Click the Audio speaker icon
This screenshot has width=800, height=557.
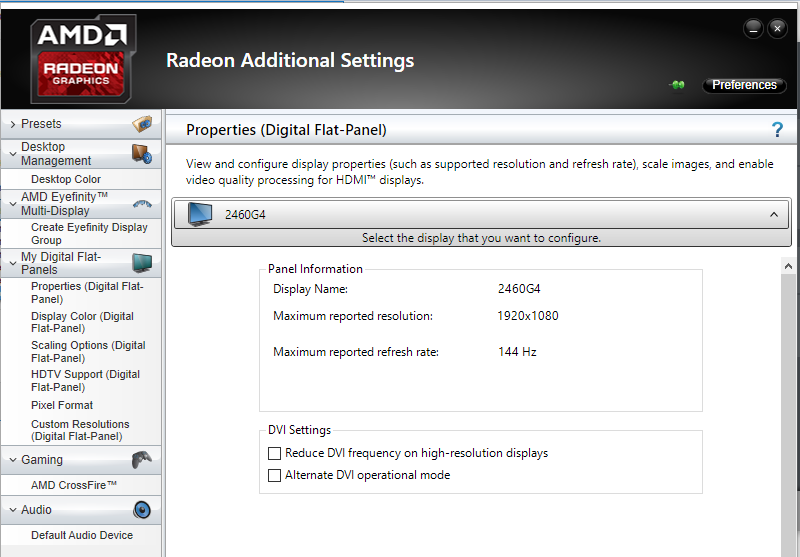click(142, 510)
